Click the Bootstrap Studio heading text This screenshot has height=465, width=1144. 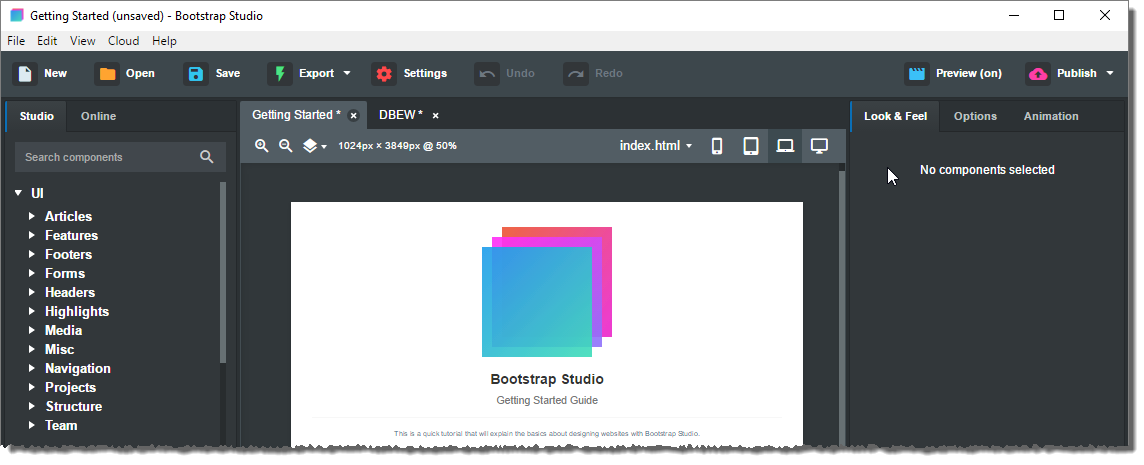pos(547,380)
